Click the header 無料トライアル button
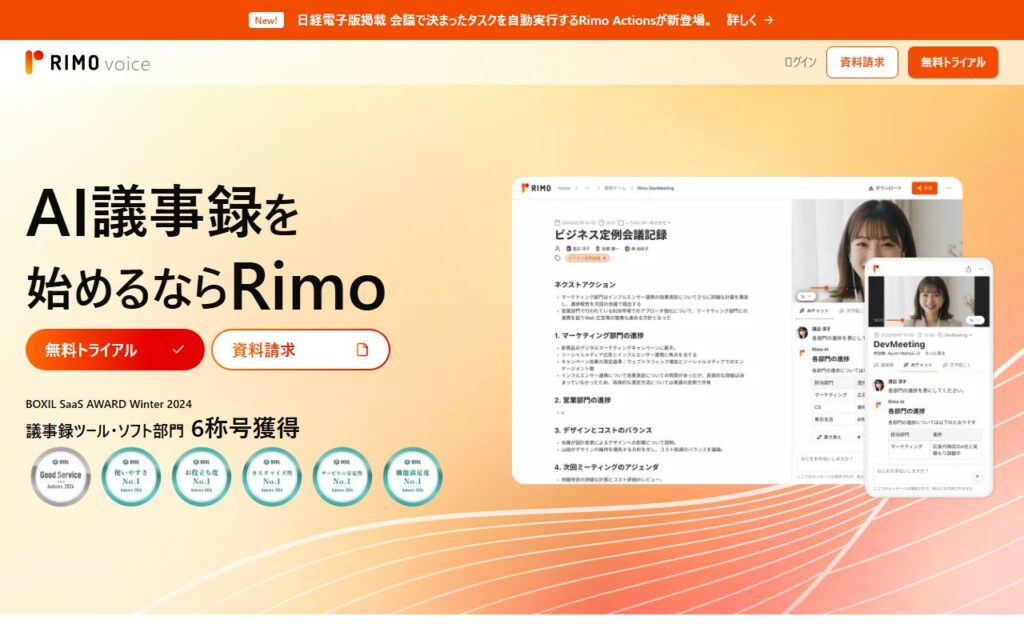The height and width of the screenshot is (640, 1024). click(953, 62)
